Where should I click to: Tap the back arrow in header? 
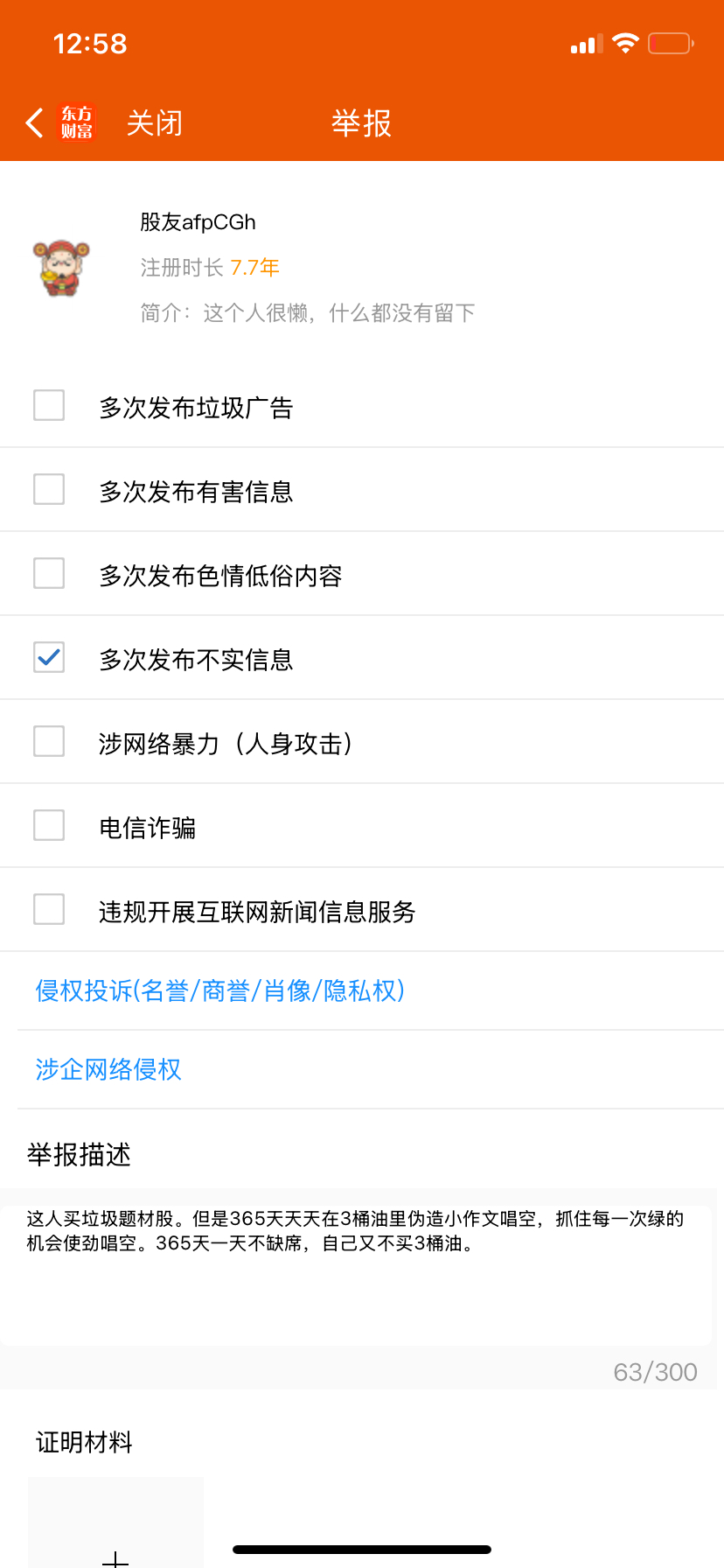[x=34, y=123]
